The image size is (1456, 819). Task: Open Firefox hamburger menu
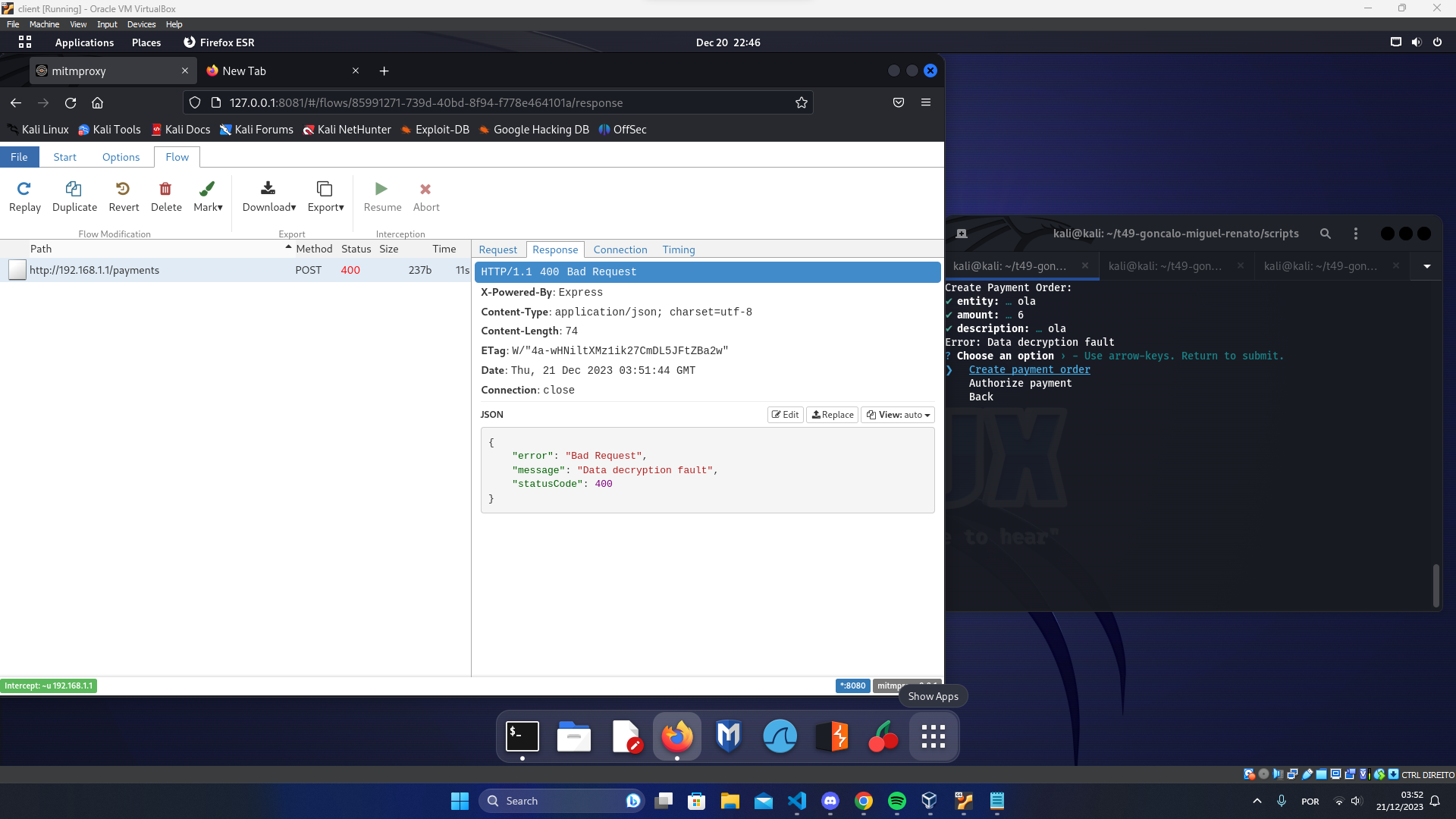(x=926, y=102)
